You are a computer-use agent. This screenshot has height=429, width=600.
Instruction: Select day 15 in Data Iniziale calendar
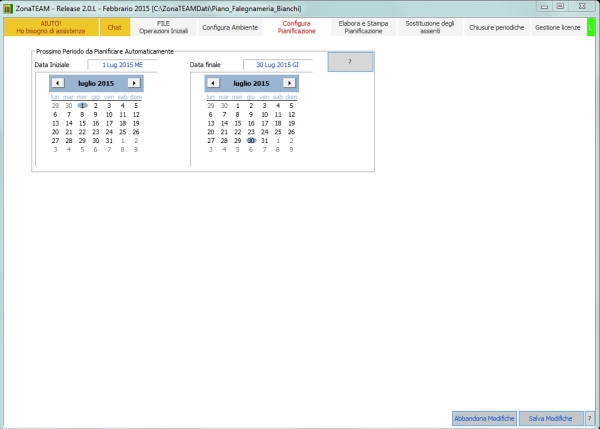82,123
